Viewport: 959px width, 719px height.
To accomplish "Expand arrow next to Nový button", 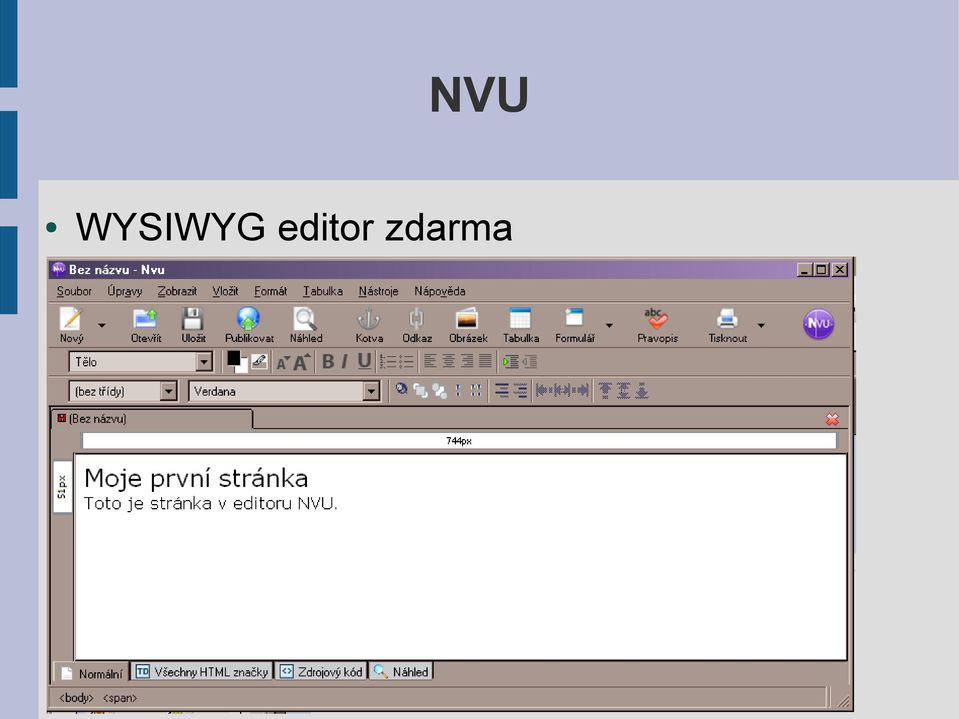I will (102, 326).
